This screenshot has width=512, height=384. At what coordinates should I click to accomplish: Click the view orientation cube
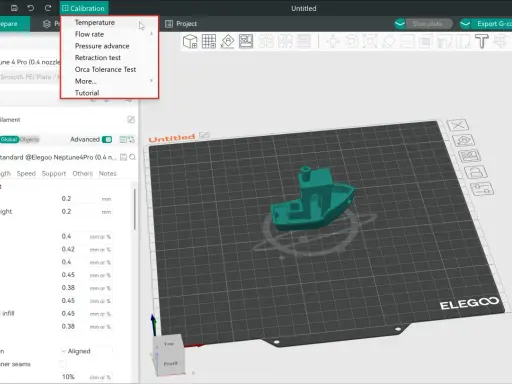point(169,355)
